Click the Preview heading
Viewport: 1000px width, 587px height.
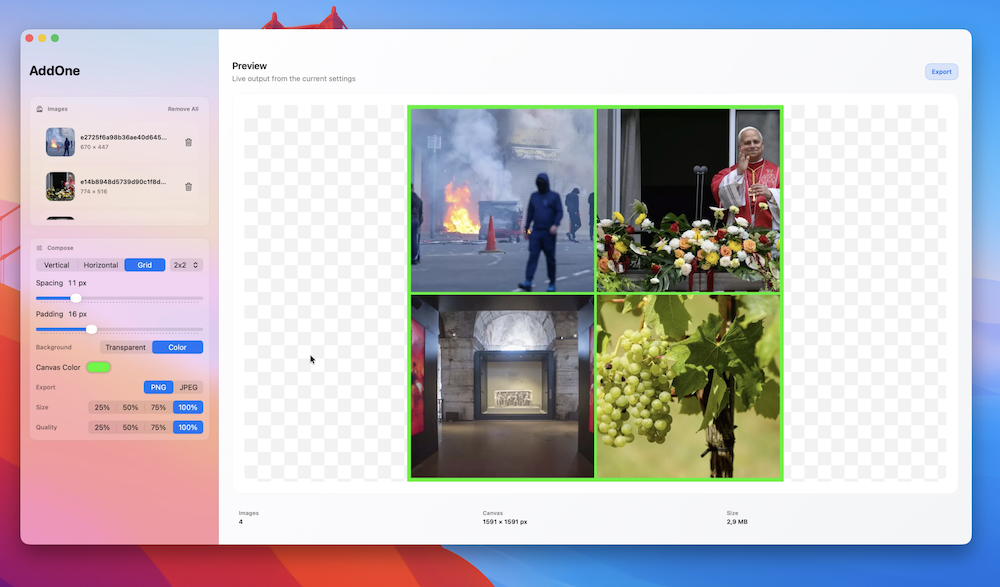tap(249, 66)
